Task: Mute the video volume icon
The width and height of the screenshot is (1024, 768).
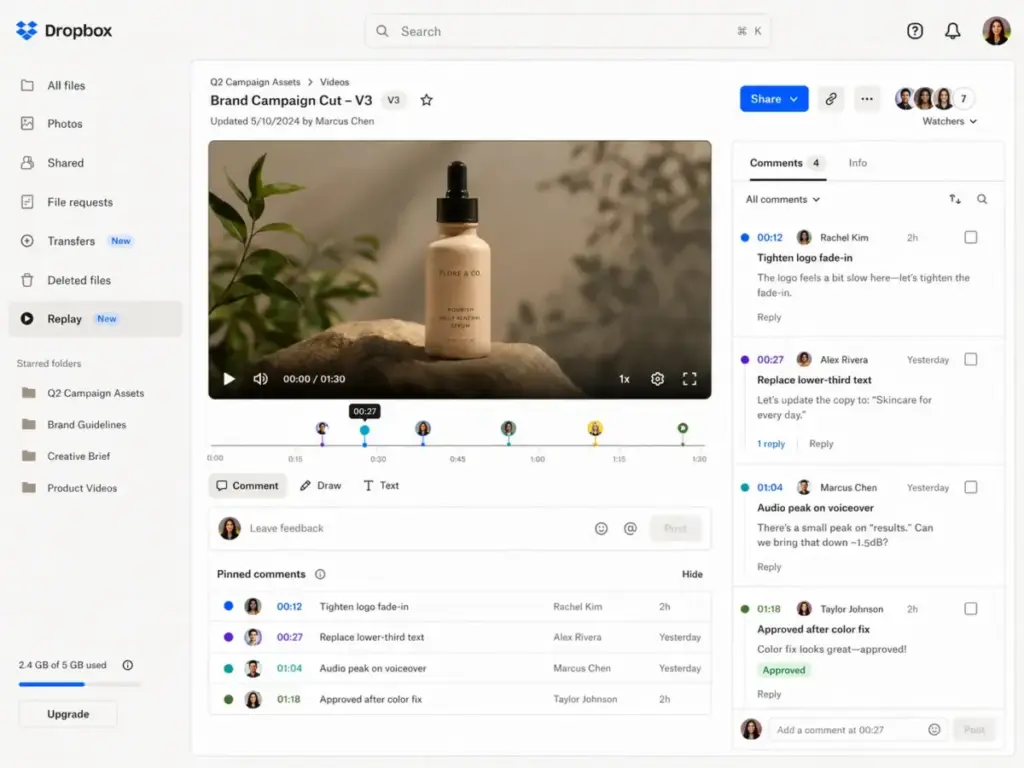Action: [260, 379]
